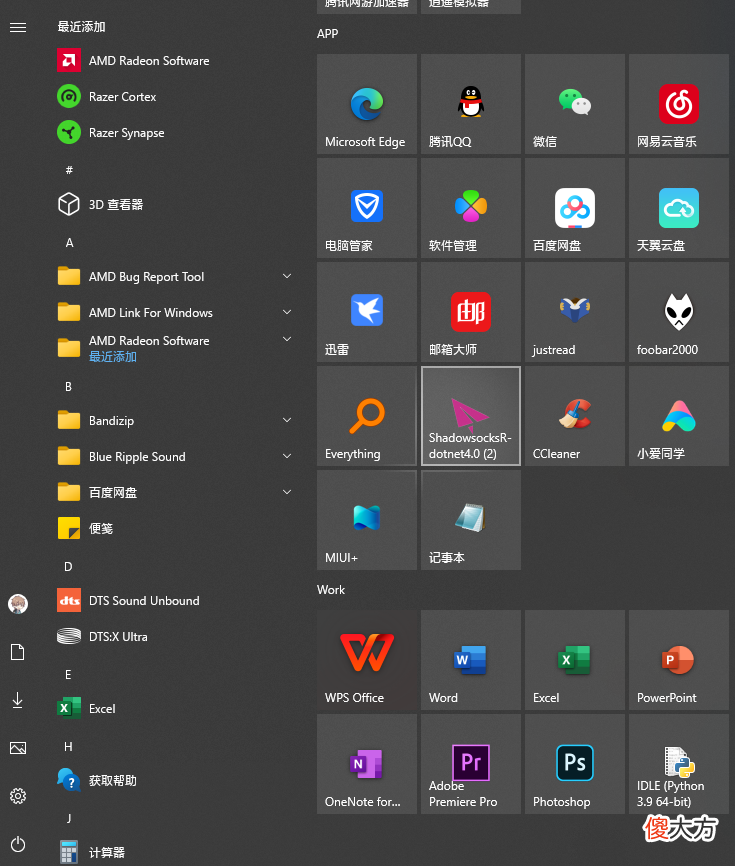Image resolution: width=735 pixels, height=866 pixels.
Task: Click the APP tile group title
Action: (327, 34)
